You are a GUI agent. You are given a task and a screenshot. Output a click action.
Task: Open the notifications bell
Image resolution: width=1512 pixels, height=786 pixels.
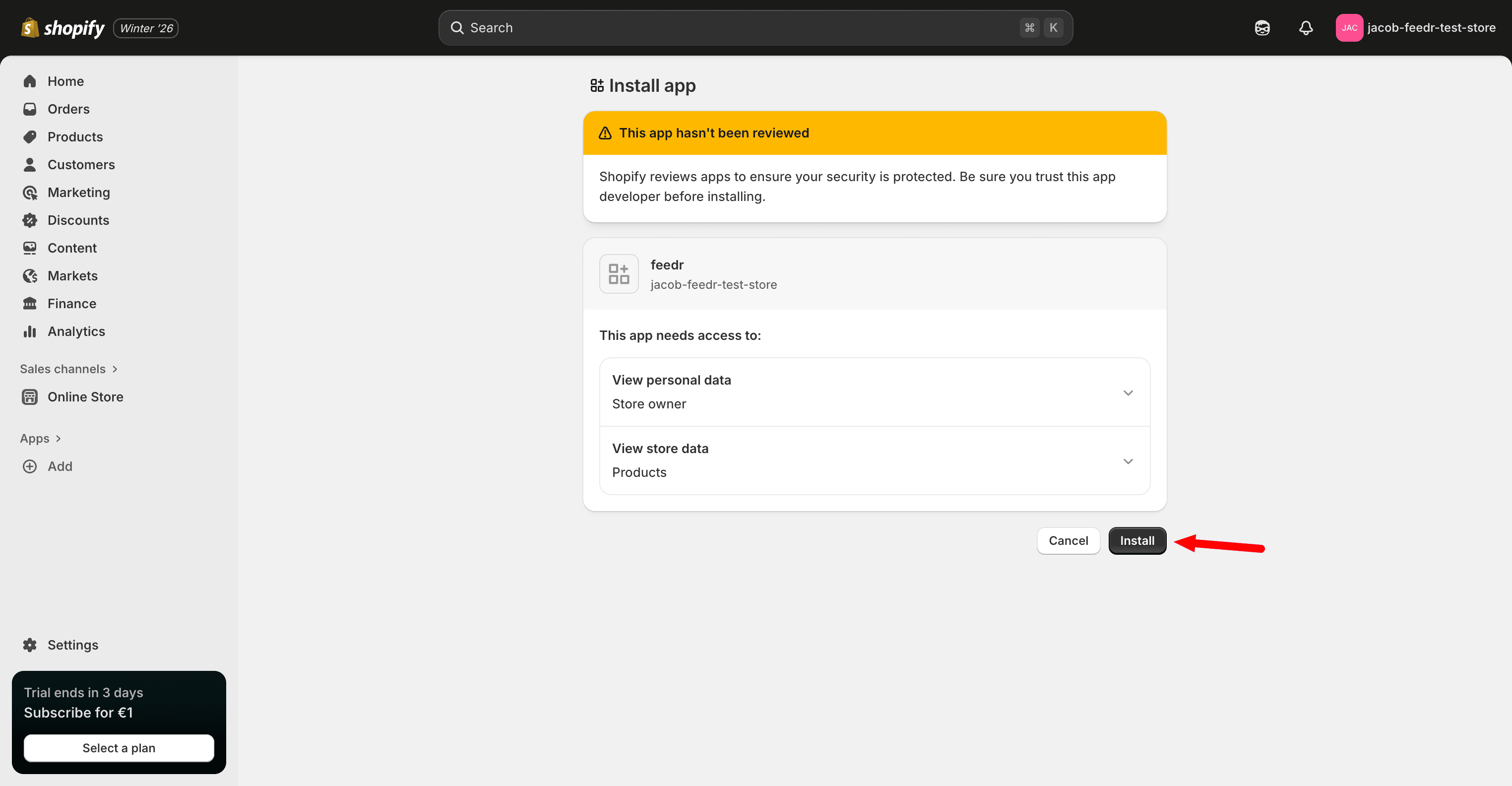coord(1306,28)
